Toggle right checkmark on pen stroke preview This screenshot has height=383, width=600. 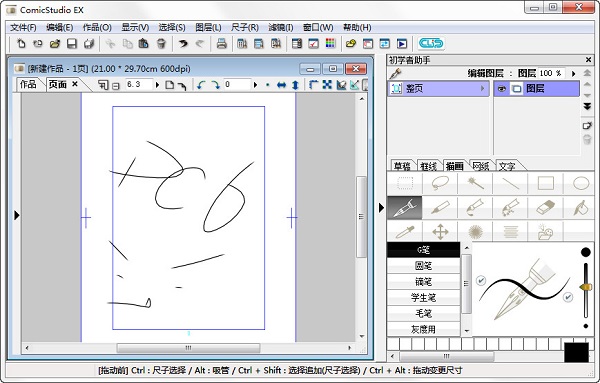pyautogui.click(x=568, y=297)
